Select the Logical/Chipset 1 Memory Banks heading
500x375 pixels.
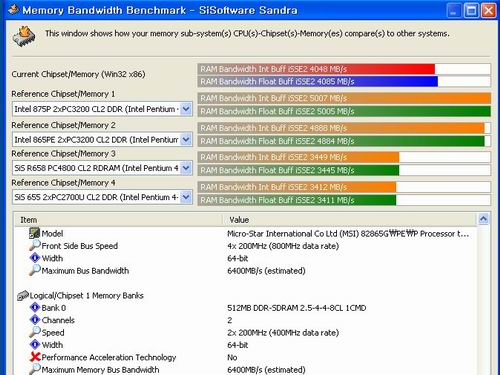pos(87,296)
